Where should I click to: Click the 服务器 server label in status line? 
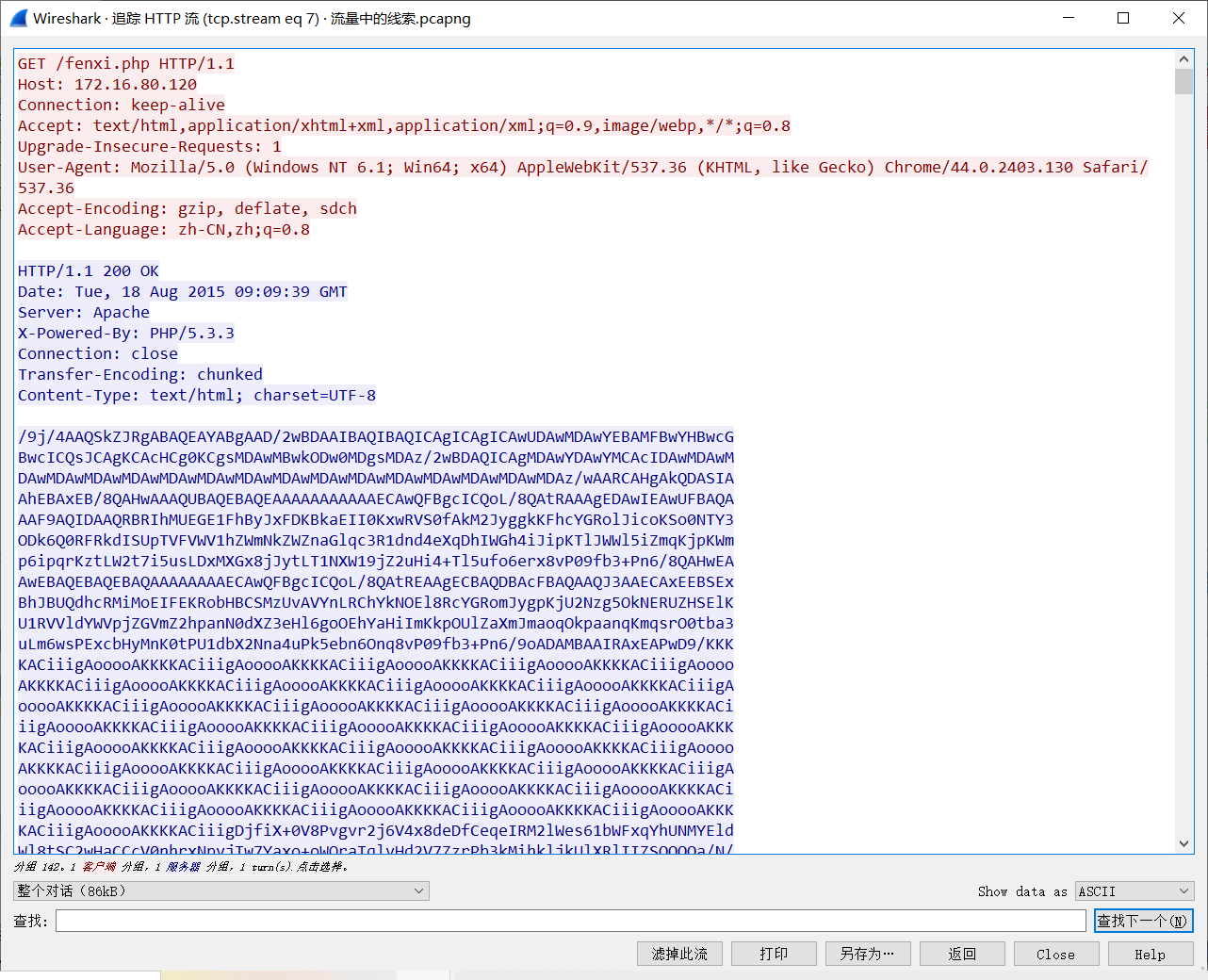click(184, 867)
